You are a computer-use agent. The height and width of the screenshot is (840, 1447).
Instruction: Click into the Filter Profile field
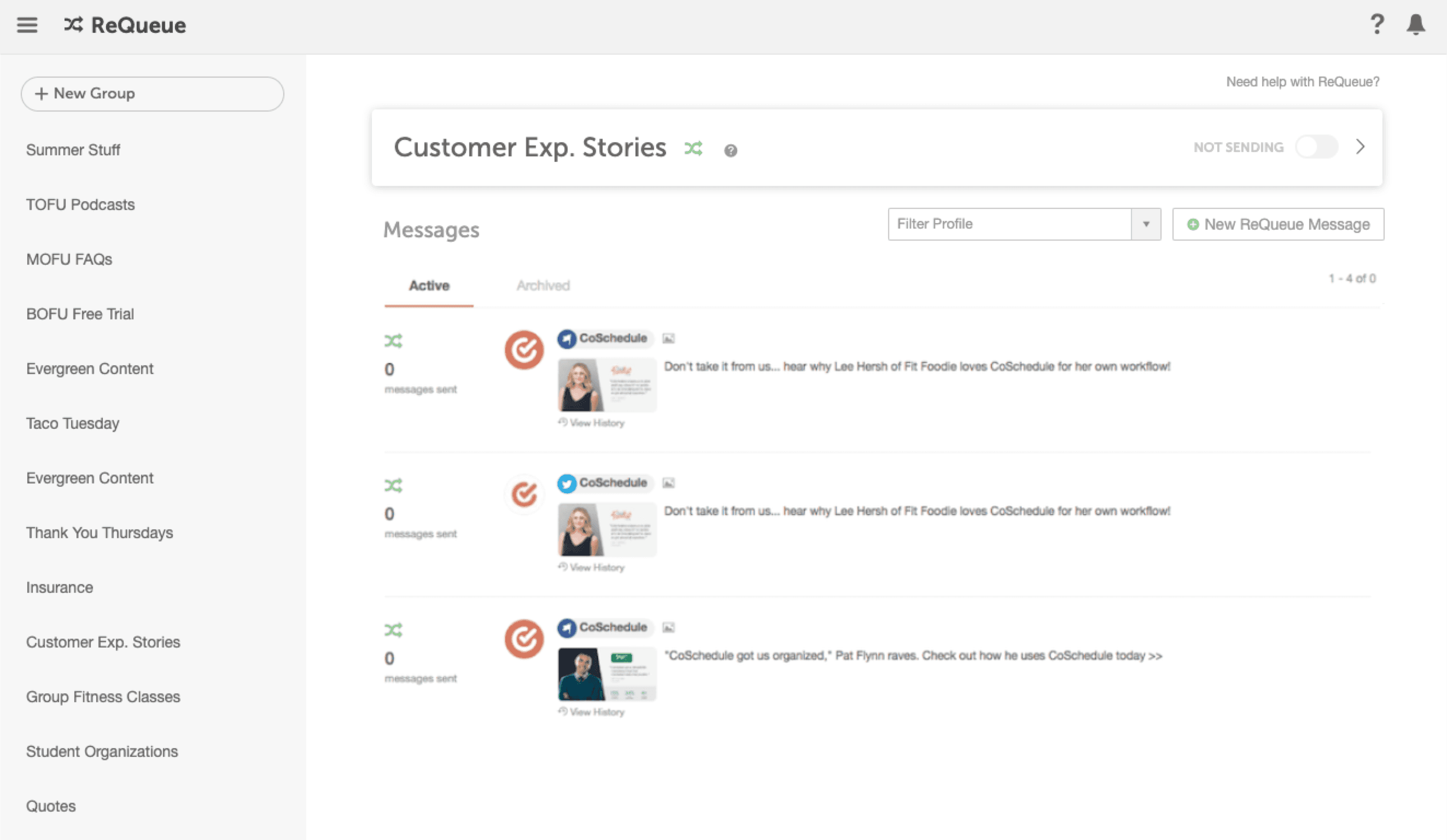[x=1010, y=224]
